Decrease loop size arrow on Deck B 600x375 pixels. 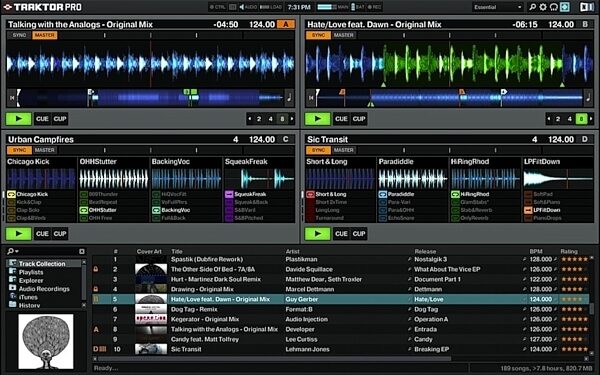pos(549,119)
